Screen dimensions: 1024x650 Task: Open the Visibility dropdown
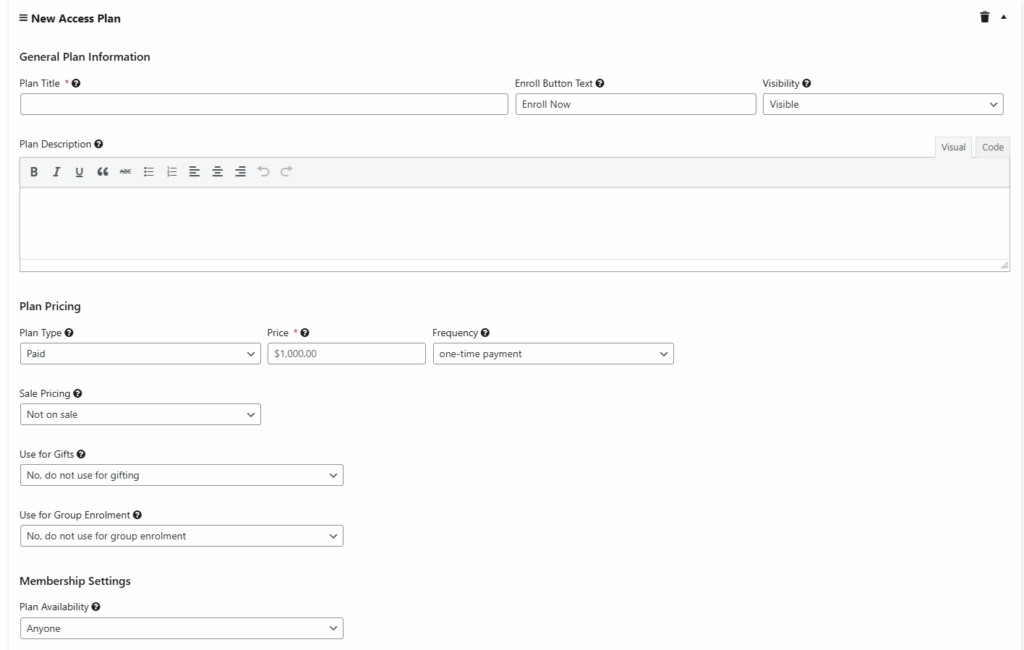[883, 104]
